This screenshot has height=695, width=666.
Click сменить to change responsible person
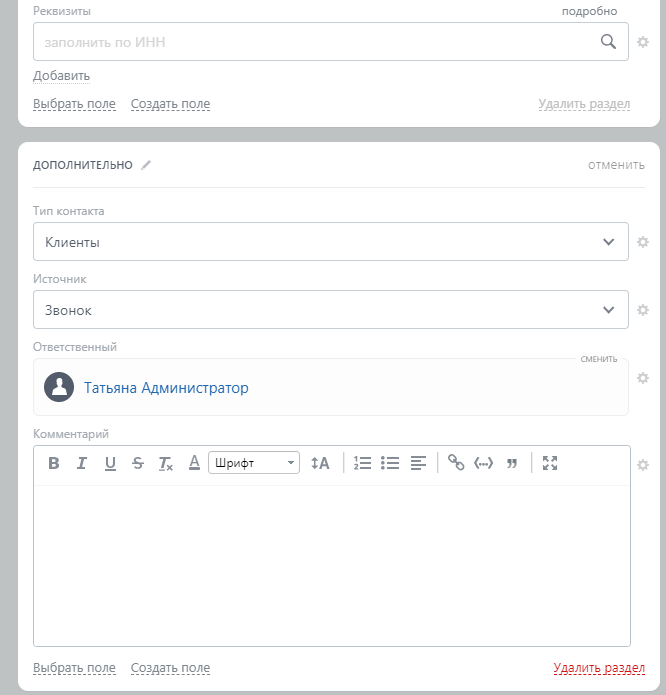coord(599,359)
